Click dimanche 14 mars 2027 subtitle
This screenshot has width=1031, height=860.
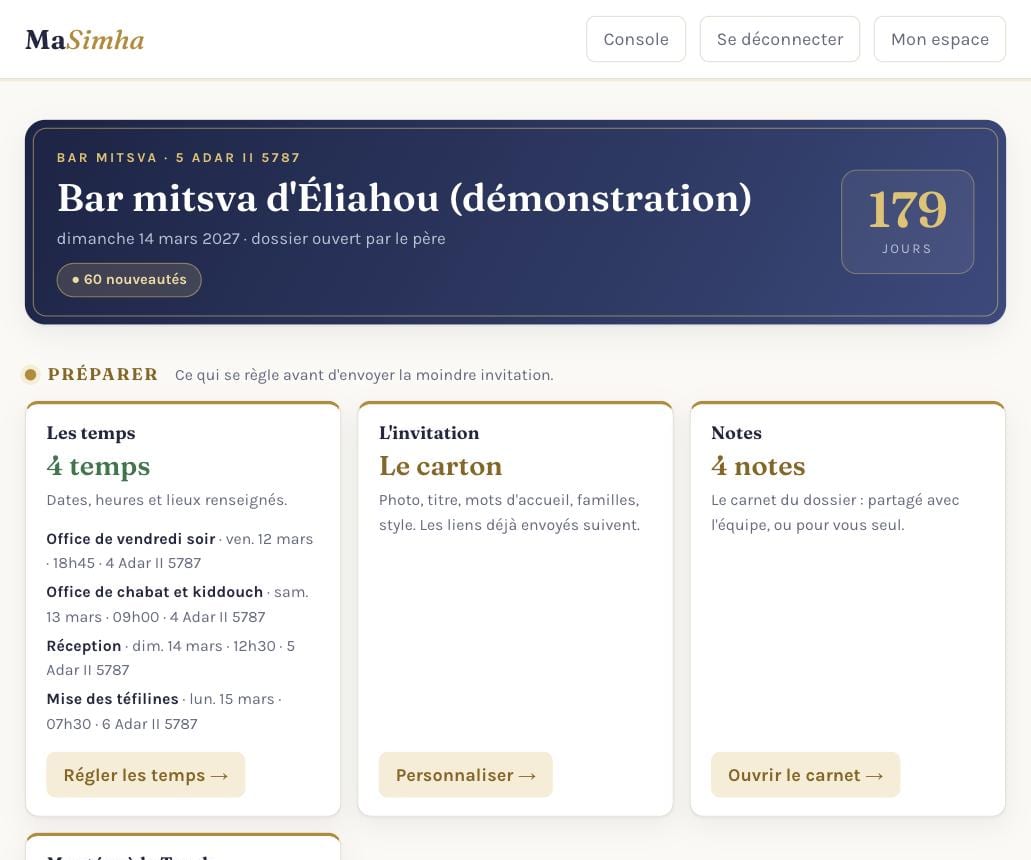[x=251, y=239]
